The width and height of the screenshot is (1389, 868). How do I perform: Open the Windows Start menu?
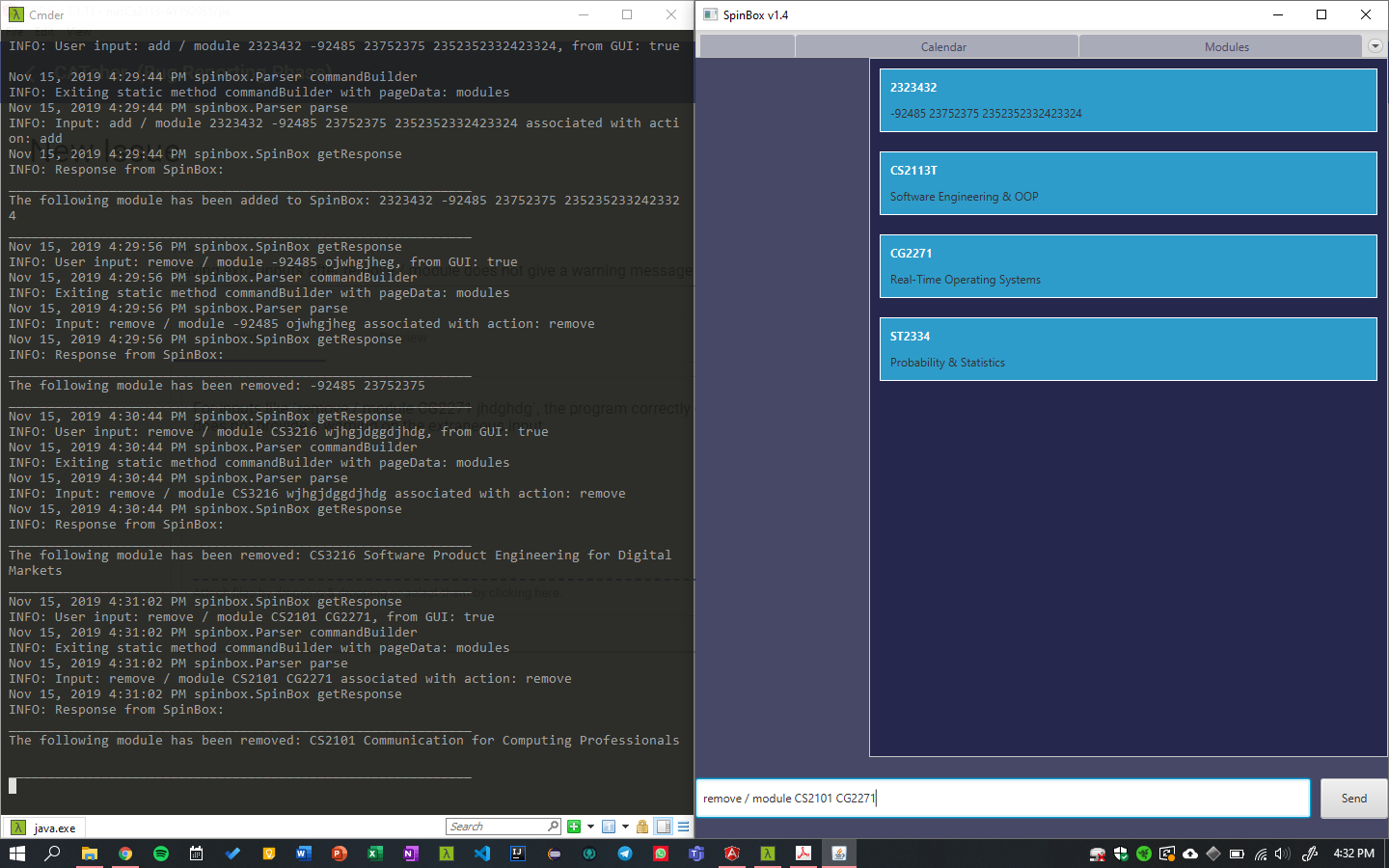(17, 854)
